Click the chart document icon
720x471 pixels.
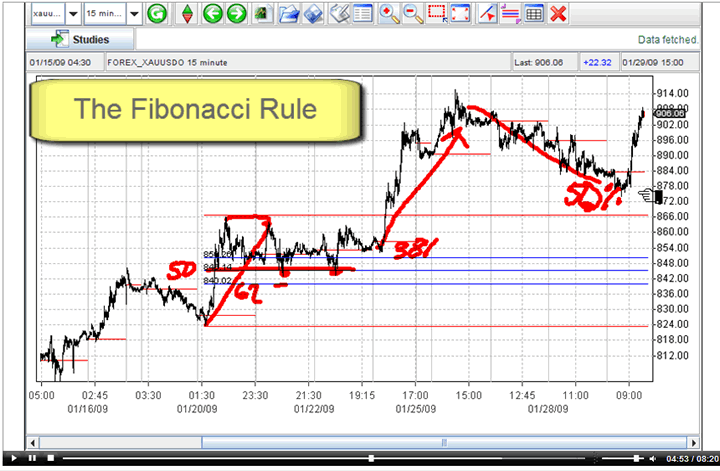263,14
